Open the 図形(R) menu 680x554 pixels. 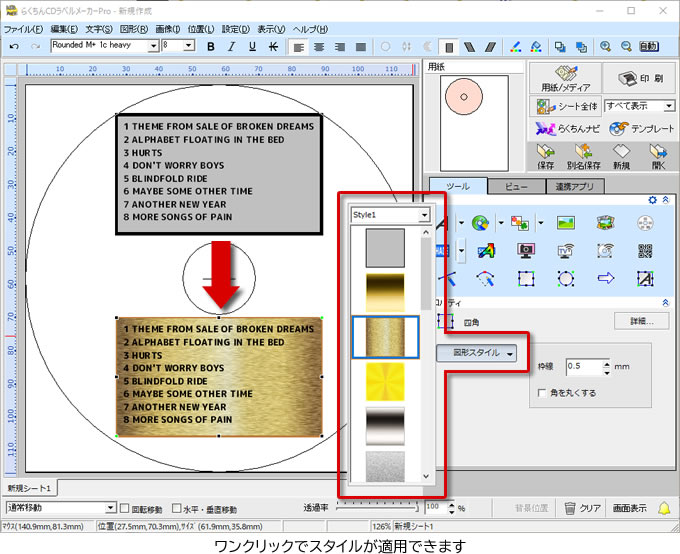point(134,29)
